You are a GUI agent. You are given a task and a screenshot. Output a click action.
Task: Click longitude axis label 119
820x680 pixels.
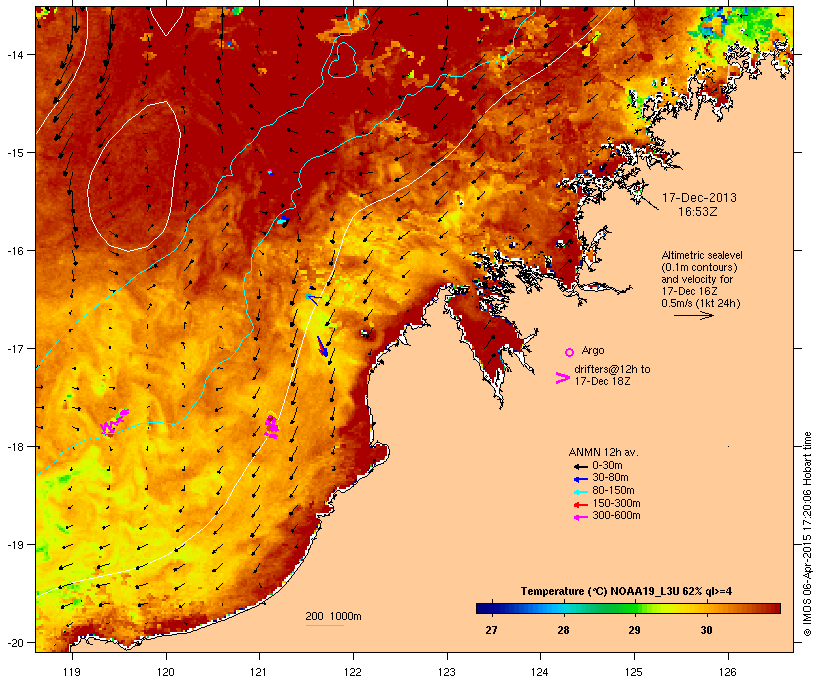point(72,672)
